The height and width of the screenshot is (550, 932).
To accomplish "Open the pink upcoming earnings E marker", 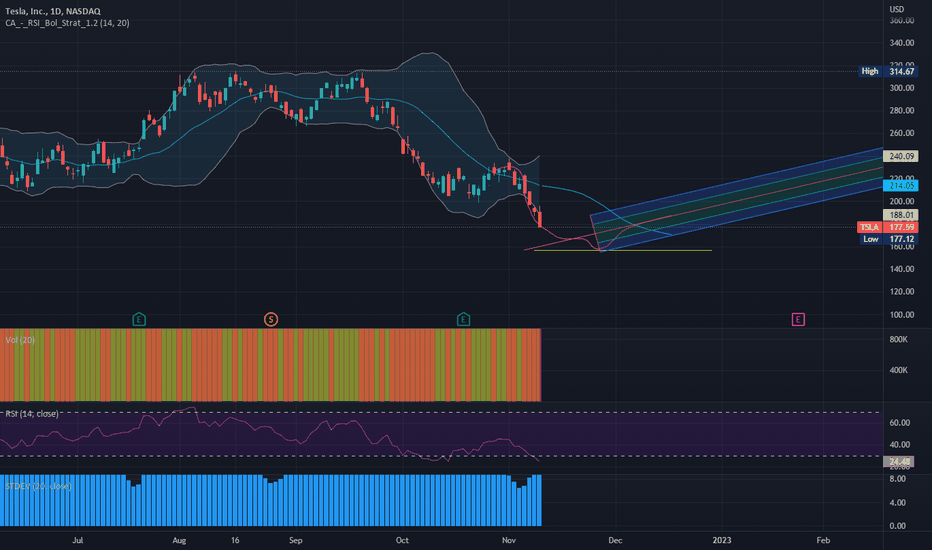I will point(798,320).
